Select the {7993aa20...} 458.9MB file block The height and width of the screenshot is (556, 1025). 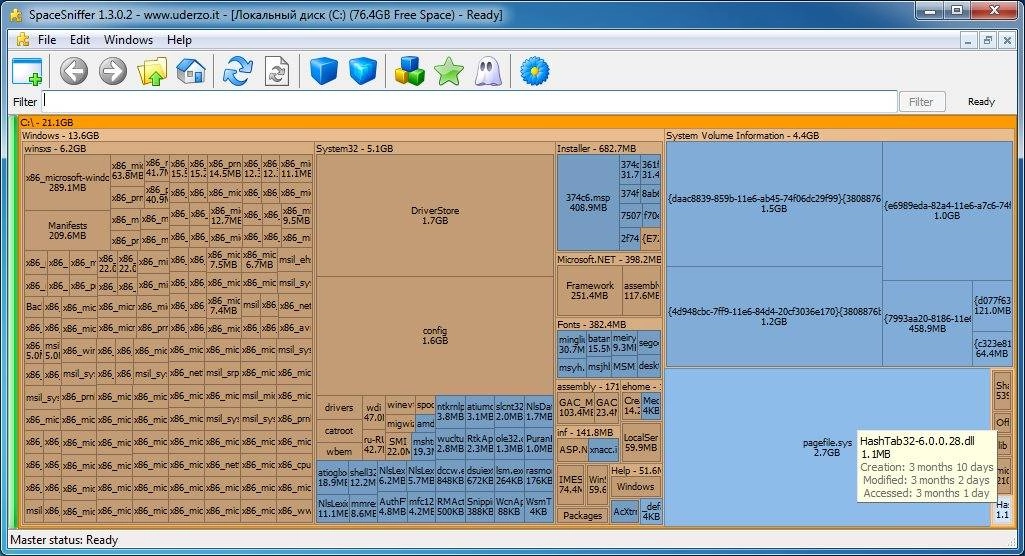927,323
